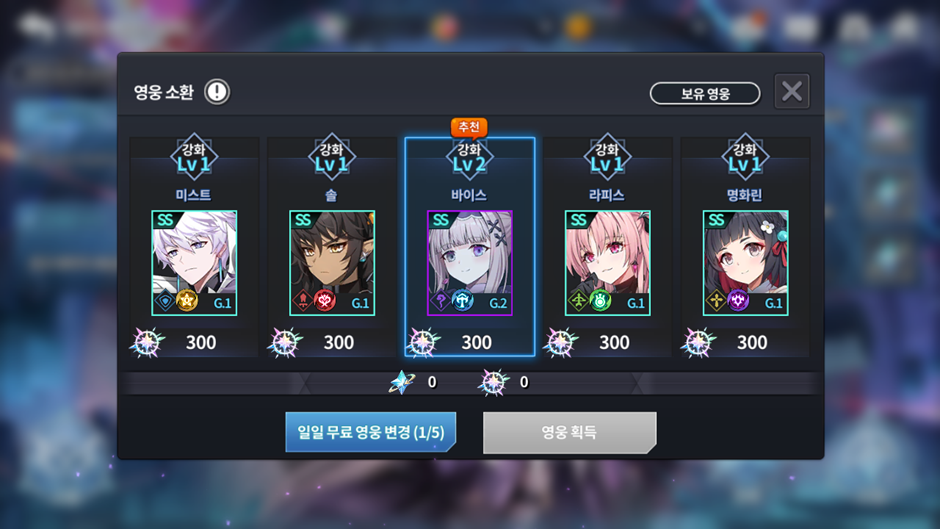The image size is (940, 529).
Task: Click the 300 gem cost under 명화린
Action: tap(752, 342)
